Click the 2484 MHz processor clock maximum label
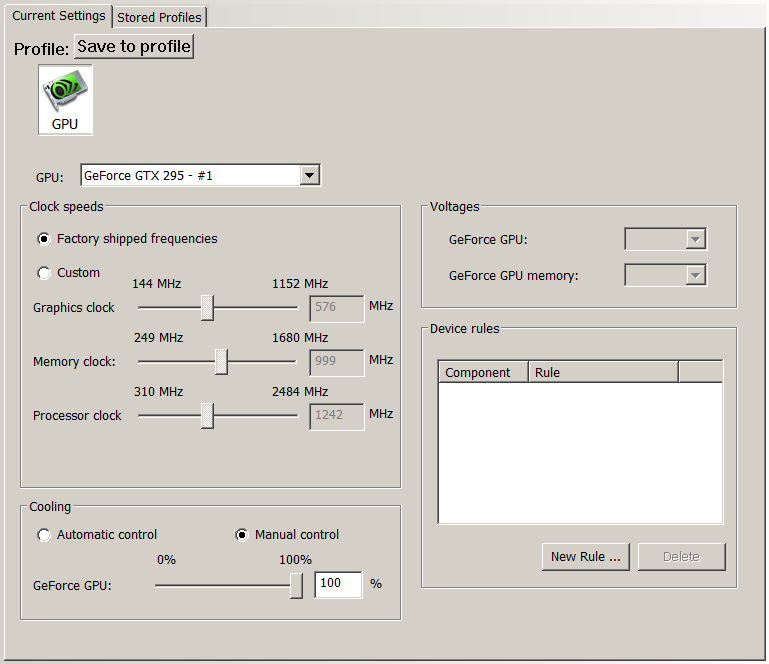This screenshot has height=664, width=769. 300,392
